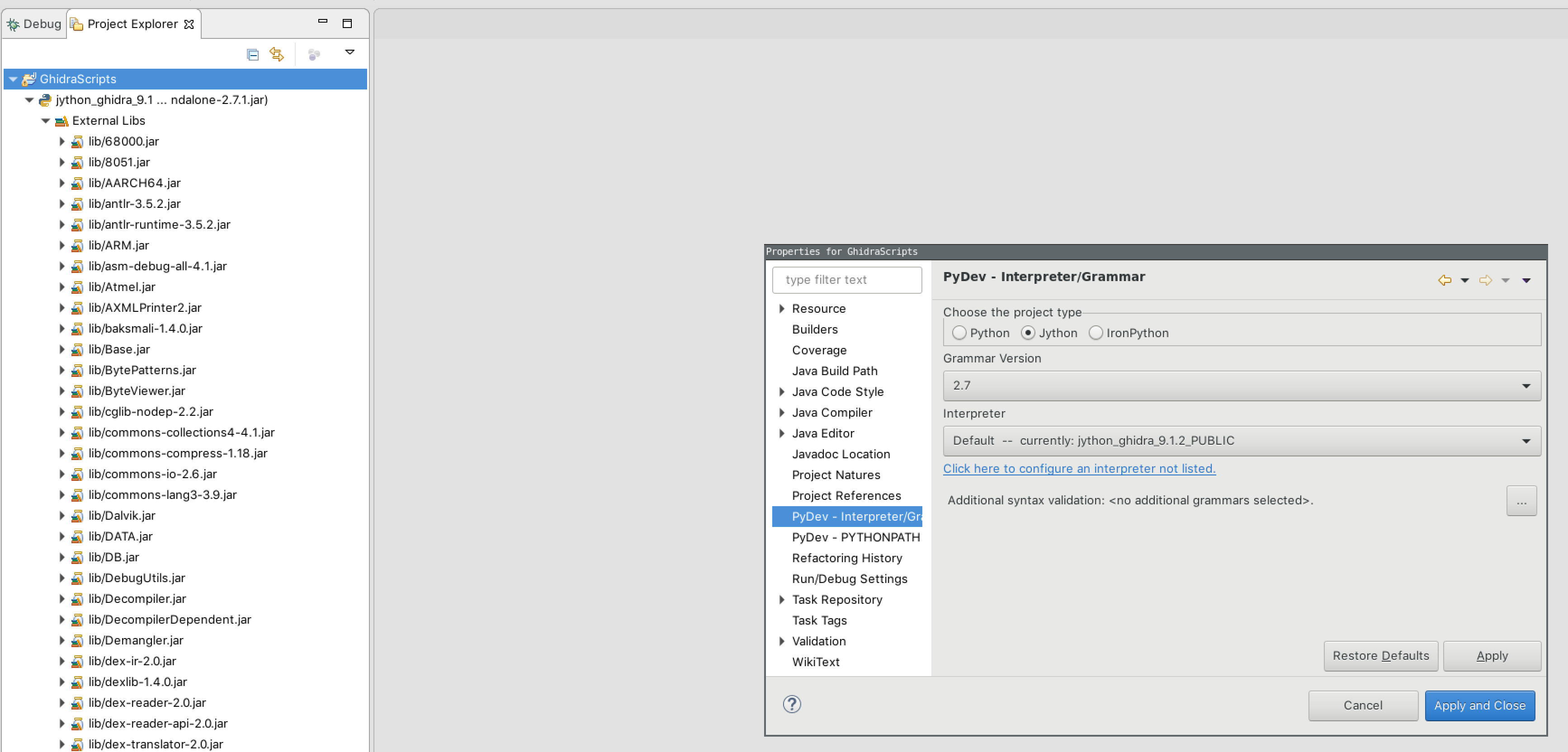Re-select the Jython radio button
Screen dimensions: 1568x752
(1029, 333)
